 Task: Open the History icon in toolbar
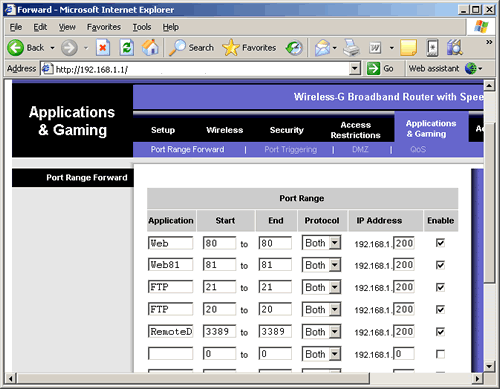click(x=294, y=48)
